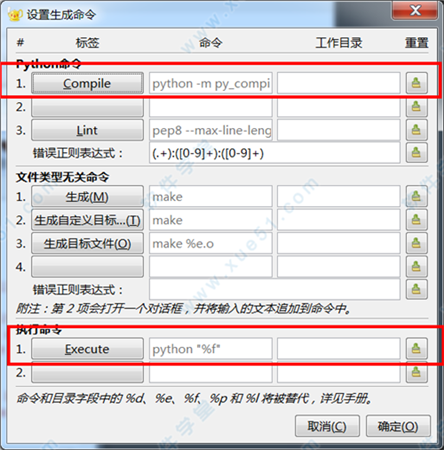Image resolution: width=444 pixels, height=450 pixels.
Task: Focus the python -m py_compile command field
Action: (x=211, y=83)
